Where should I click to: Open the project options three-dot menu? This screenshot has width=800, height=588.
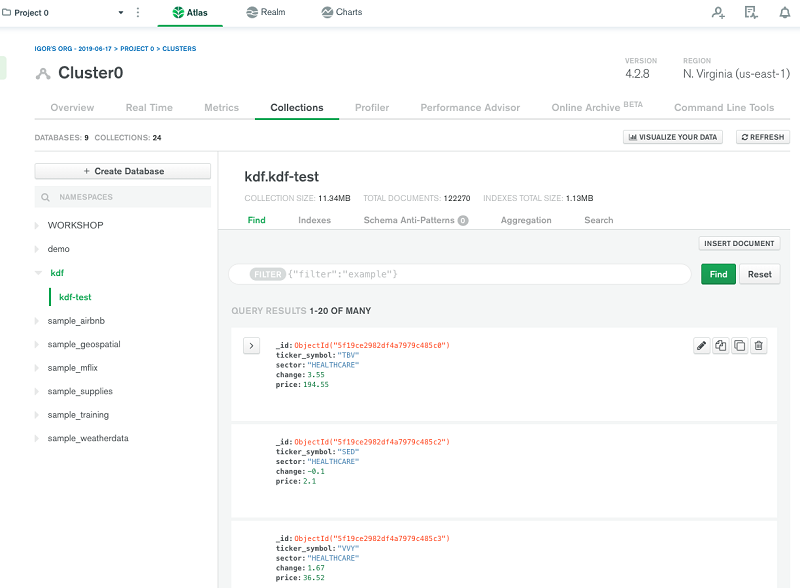pos(138,13)
